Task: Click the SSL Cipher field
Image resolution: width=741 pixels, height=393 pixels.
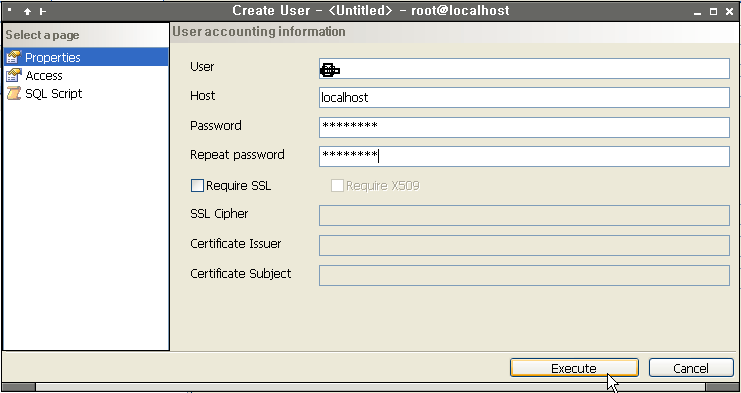Action: coord(525,215)
